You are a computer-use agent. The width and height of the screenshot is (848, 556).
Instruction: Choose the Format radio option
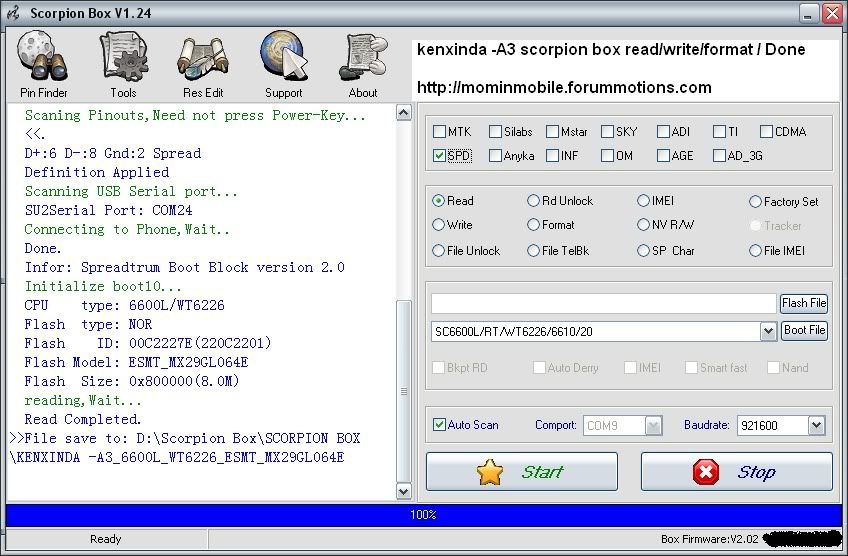pos(533,224)
